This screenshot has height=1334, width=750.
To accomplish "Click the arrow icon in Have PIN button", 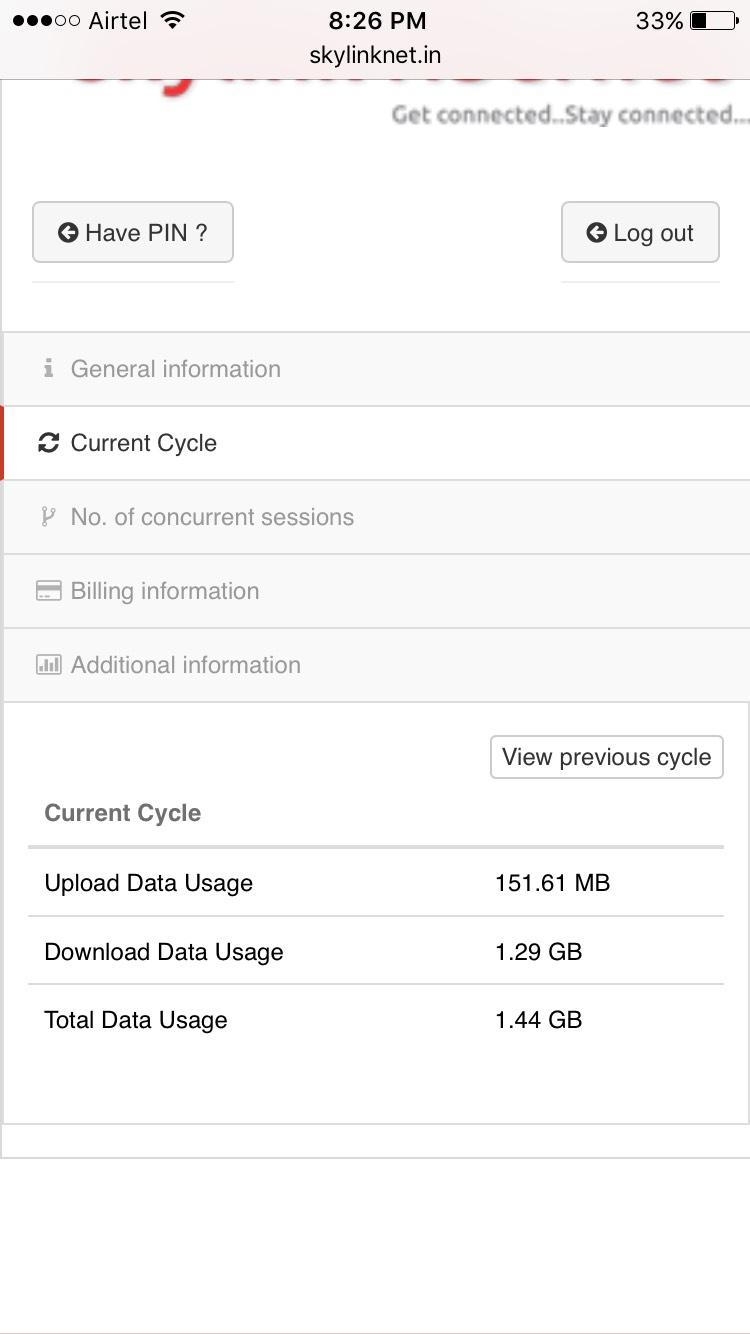I will coord(68,233).
